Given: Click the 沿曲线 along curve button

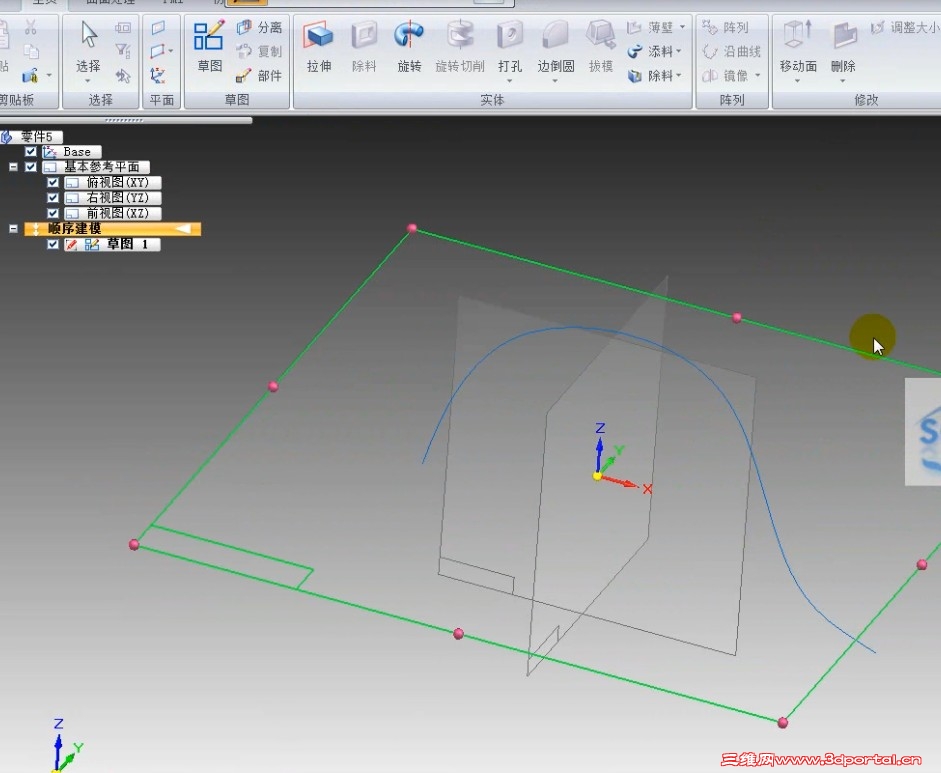Looking at the screenshot, I should point(732,52).
